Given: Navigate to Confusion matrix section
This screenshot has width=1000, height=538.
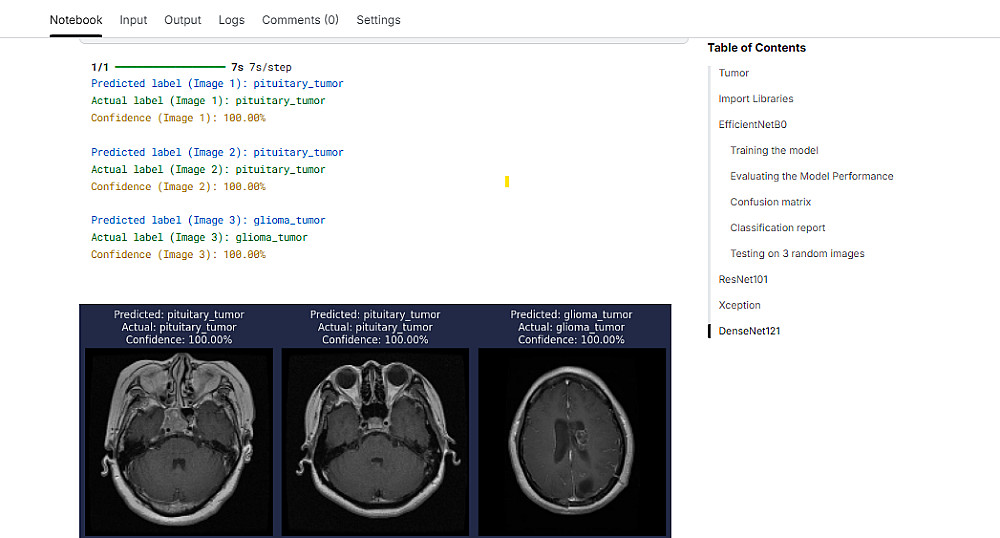Looking at the screenshot, I should pyautogui.click(x=770, y=202).
